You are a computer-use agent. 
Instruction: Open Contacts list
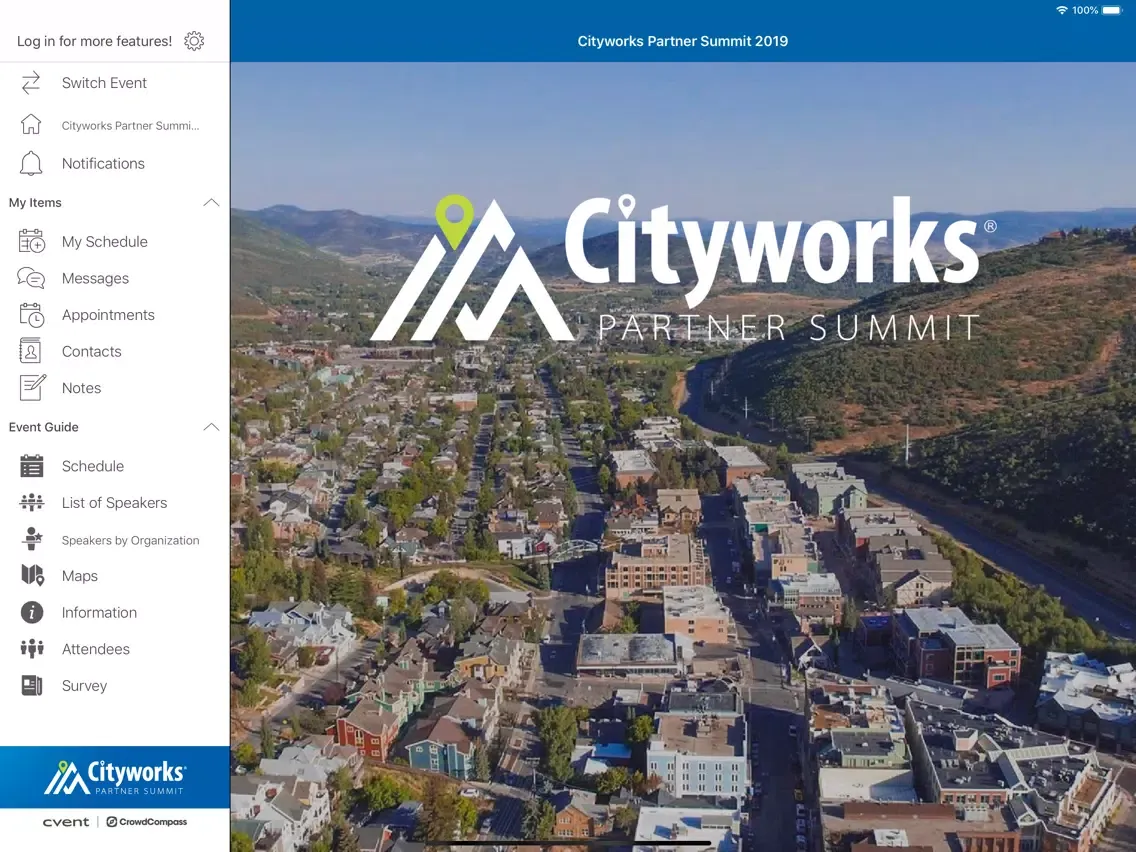point(115,351)
